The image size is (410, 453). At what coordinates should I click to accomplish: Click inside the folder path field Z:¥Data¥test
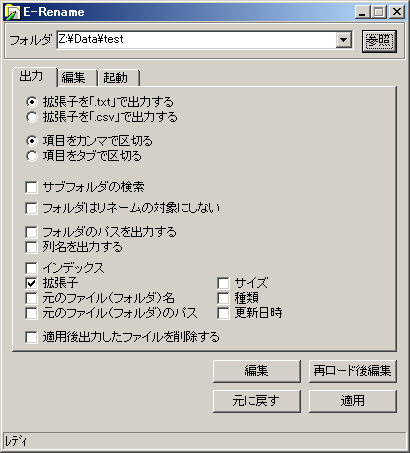(x=196, y=40)
